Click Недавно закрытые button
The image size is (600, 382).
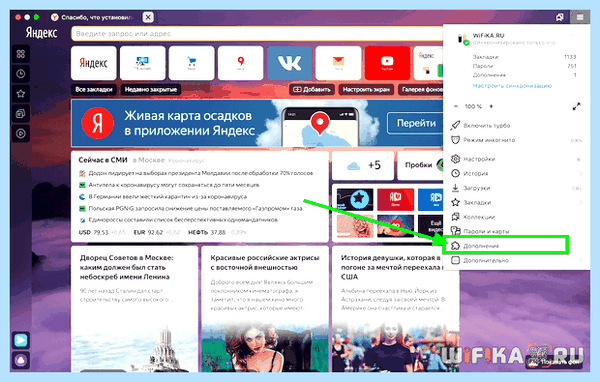(151, 90)
